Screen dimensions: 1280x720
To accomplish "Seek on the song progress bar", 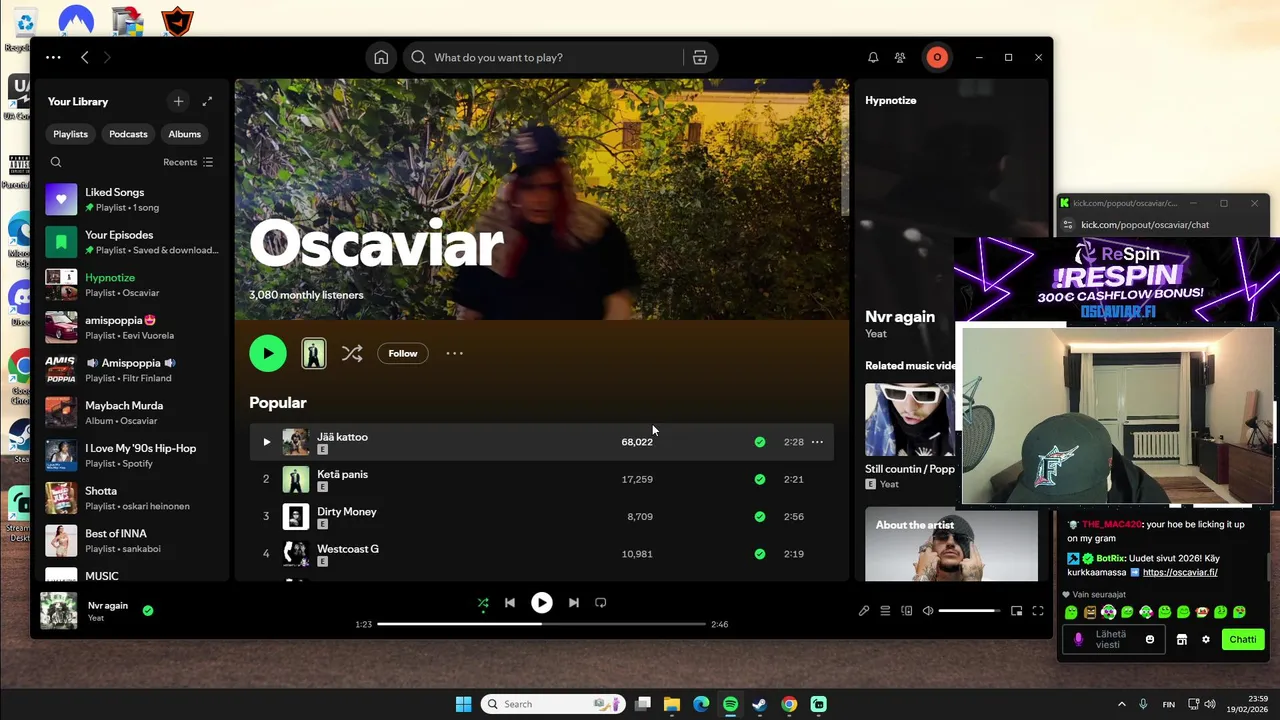I will point(541,624).
